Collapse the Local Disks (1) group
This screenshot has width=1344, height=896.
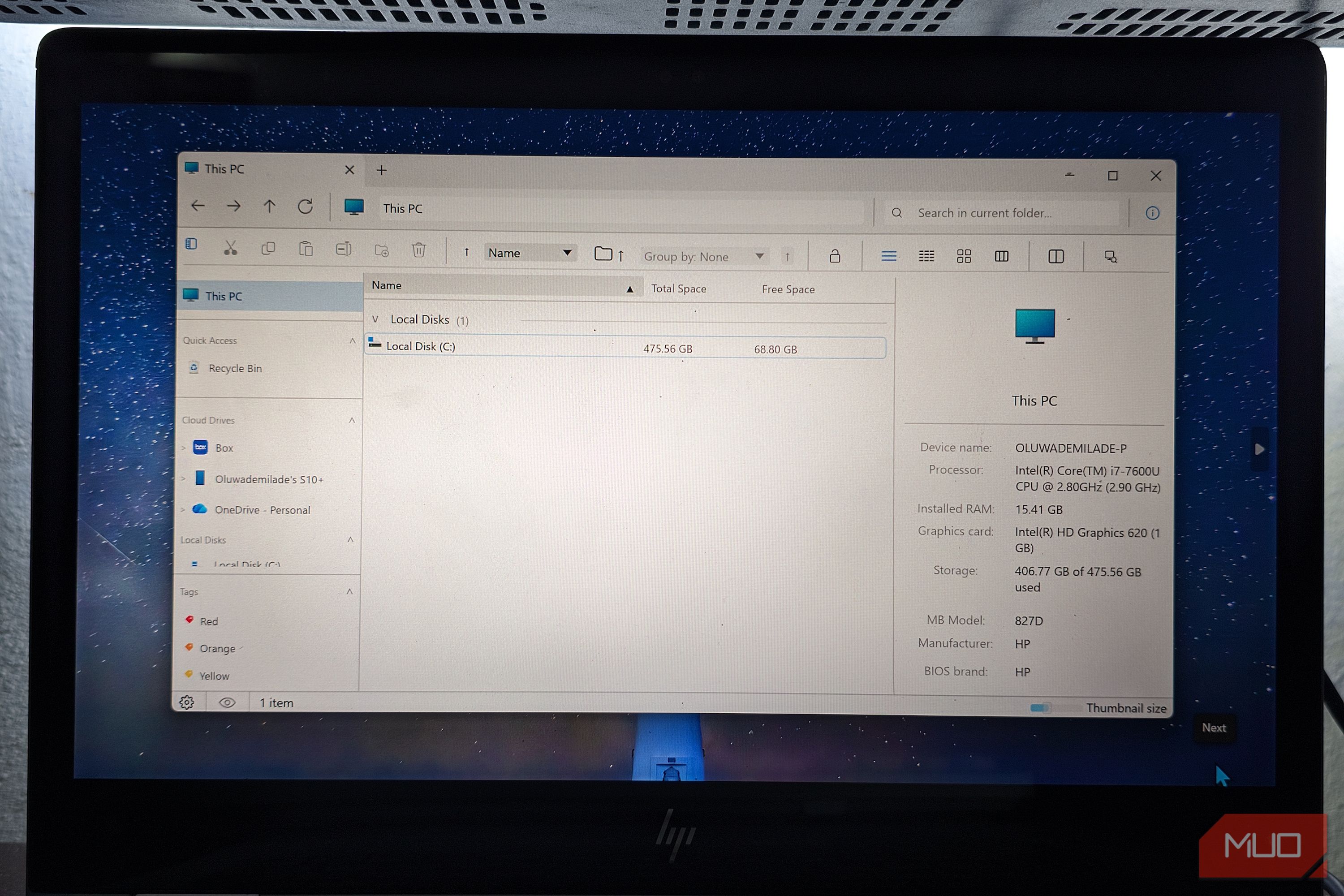click(x=375, y=319)
